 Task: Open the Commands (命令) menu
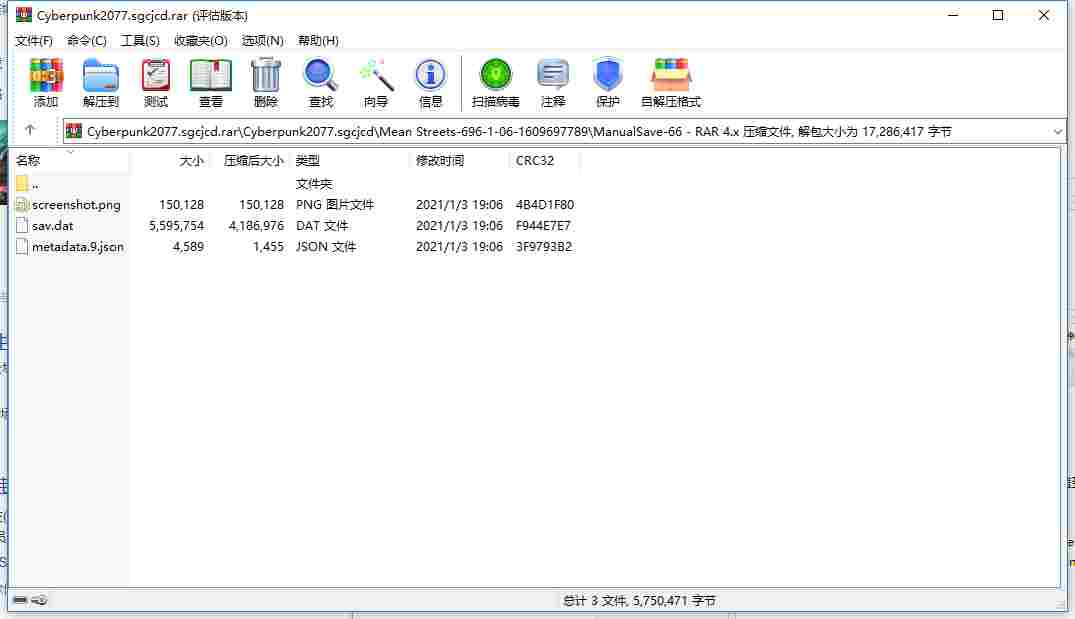point(86,40)
